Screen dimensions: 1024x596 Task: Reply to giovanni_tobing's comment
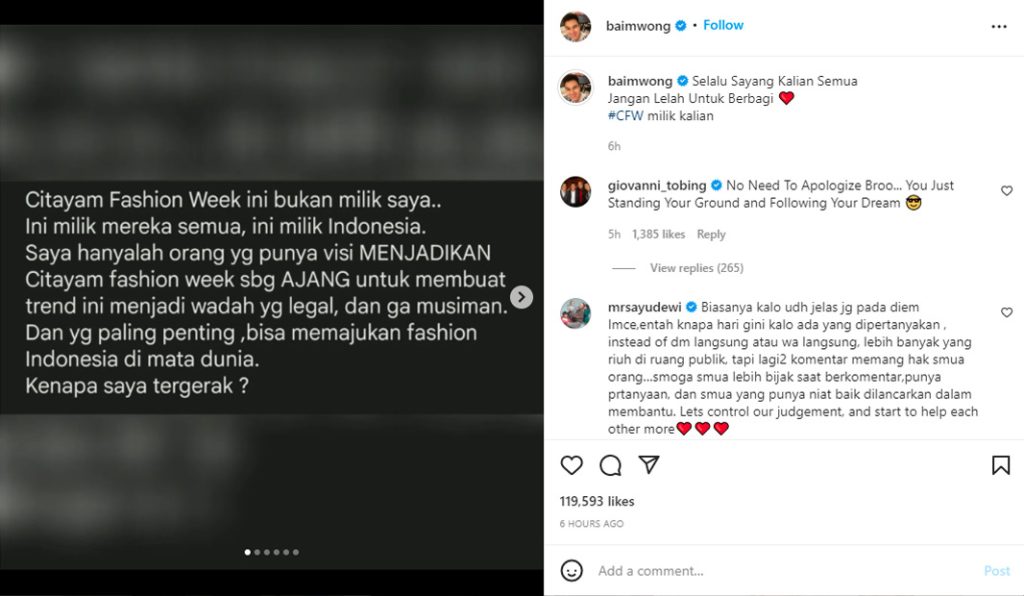[711, 234]
